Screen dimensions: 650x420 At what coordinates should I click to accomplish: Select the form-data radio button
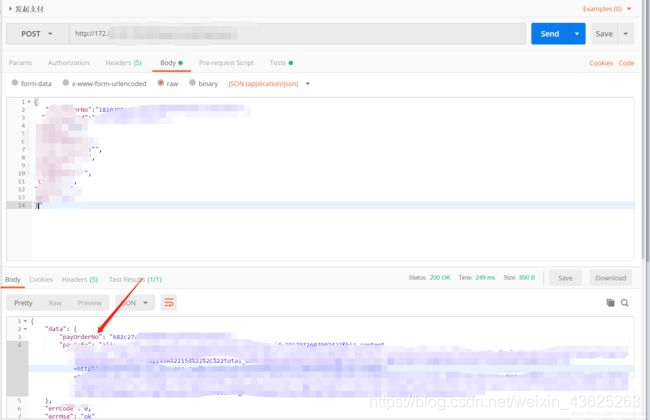pos(15,83)
